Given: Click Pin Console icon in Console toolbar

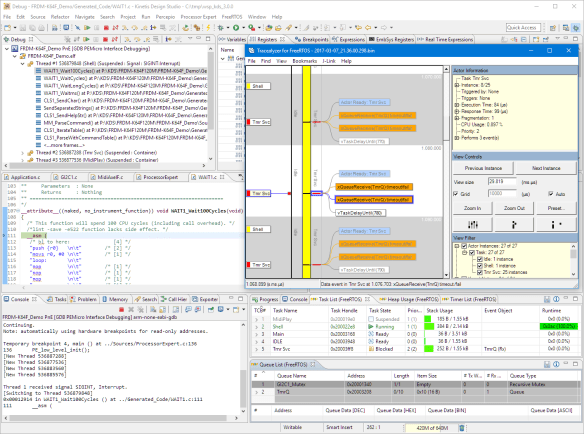Looking at the screenshot, I should click(211, 310).
